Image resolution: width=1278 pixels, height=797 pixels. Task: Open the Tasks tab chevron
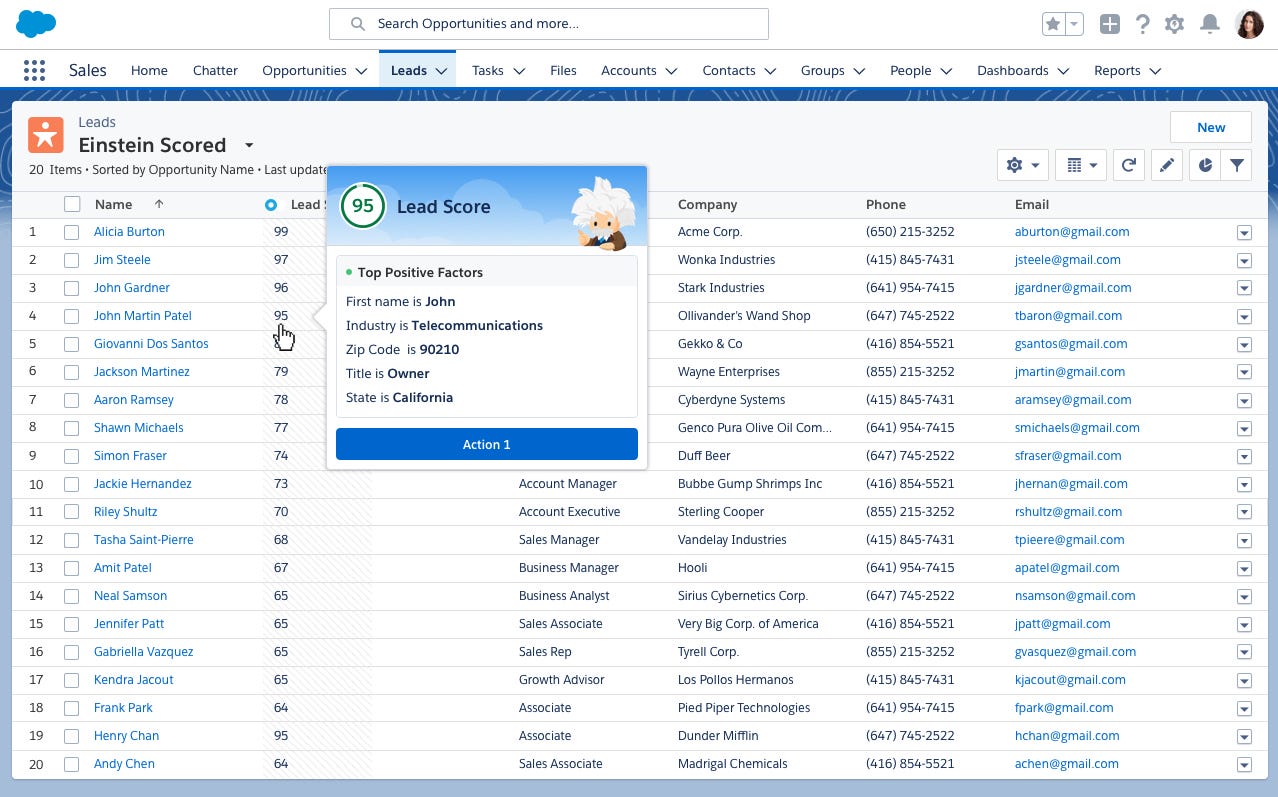coord(519,71)
